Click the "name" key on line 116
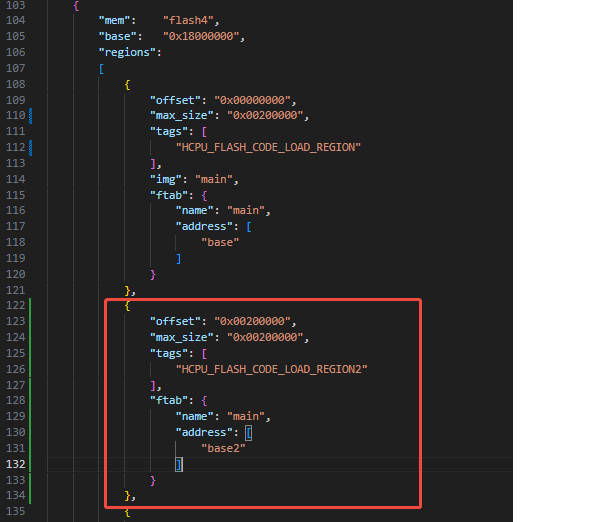This screenshot has width=592, height=522. click(194, 211)
